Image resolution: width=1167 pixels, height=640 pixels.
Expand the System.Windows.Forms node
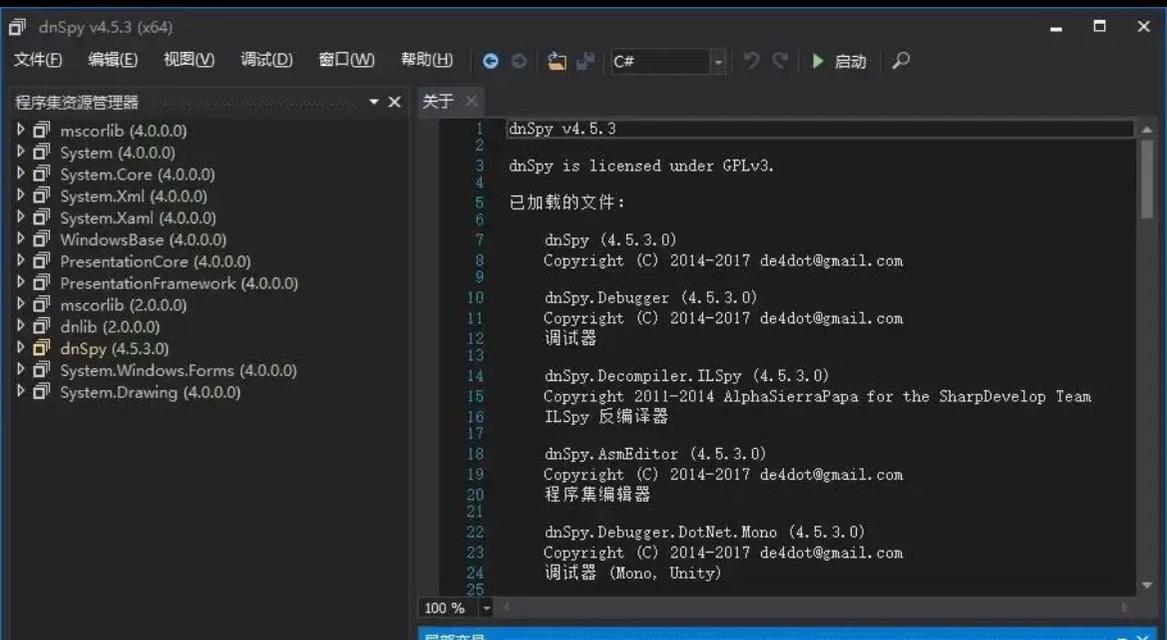[21, 369]
